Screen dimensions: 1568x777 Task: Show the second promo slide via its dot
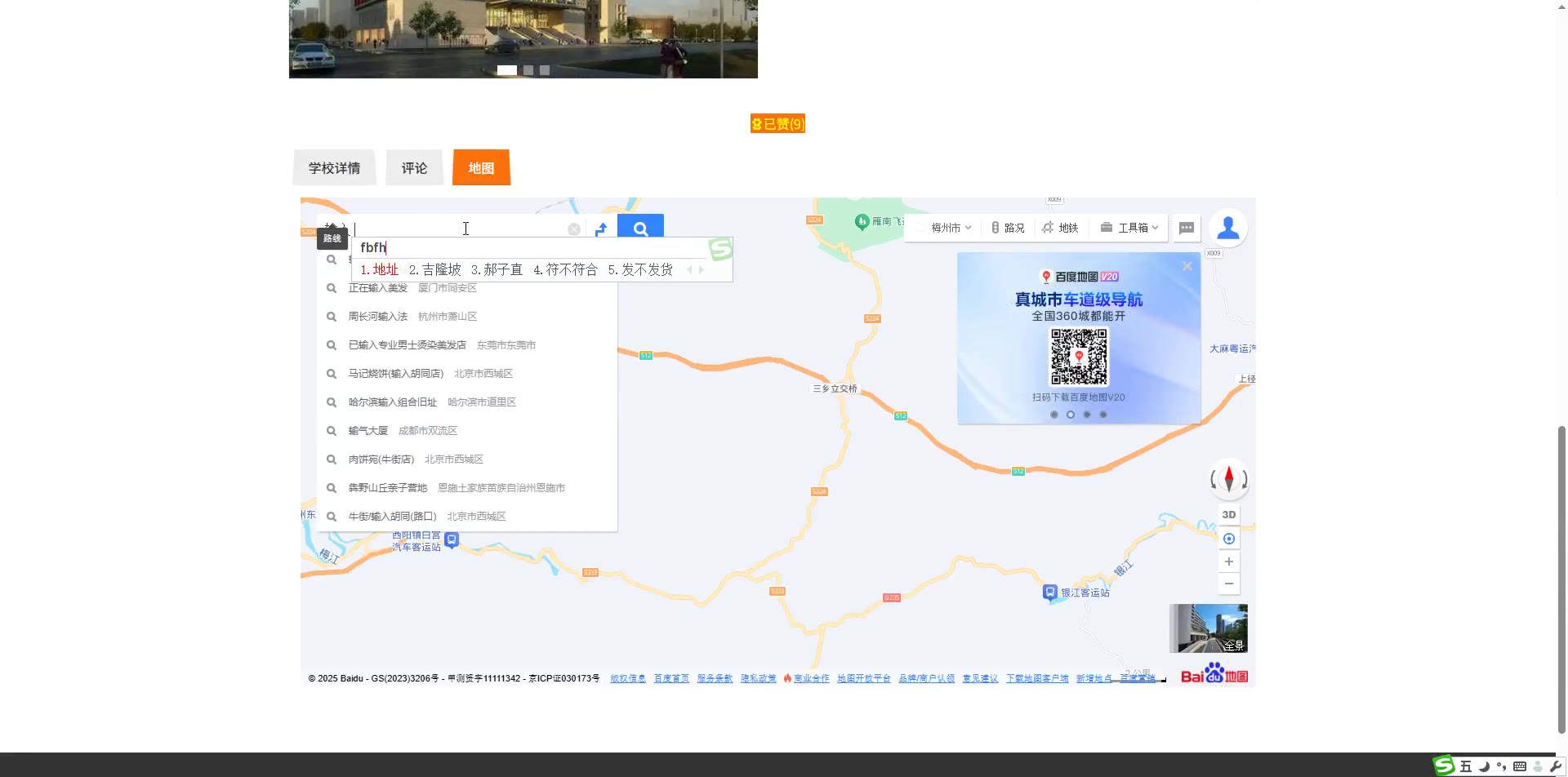[x=1071, y=415]
